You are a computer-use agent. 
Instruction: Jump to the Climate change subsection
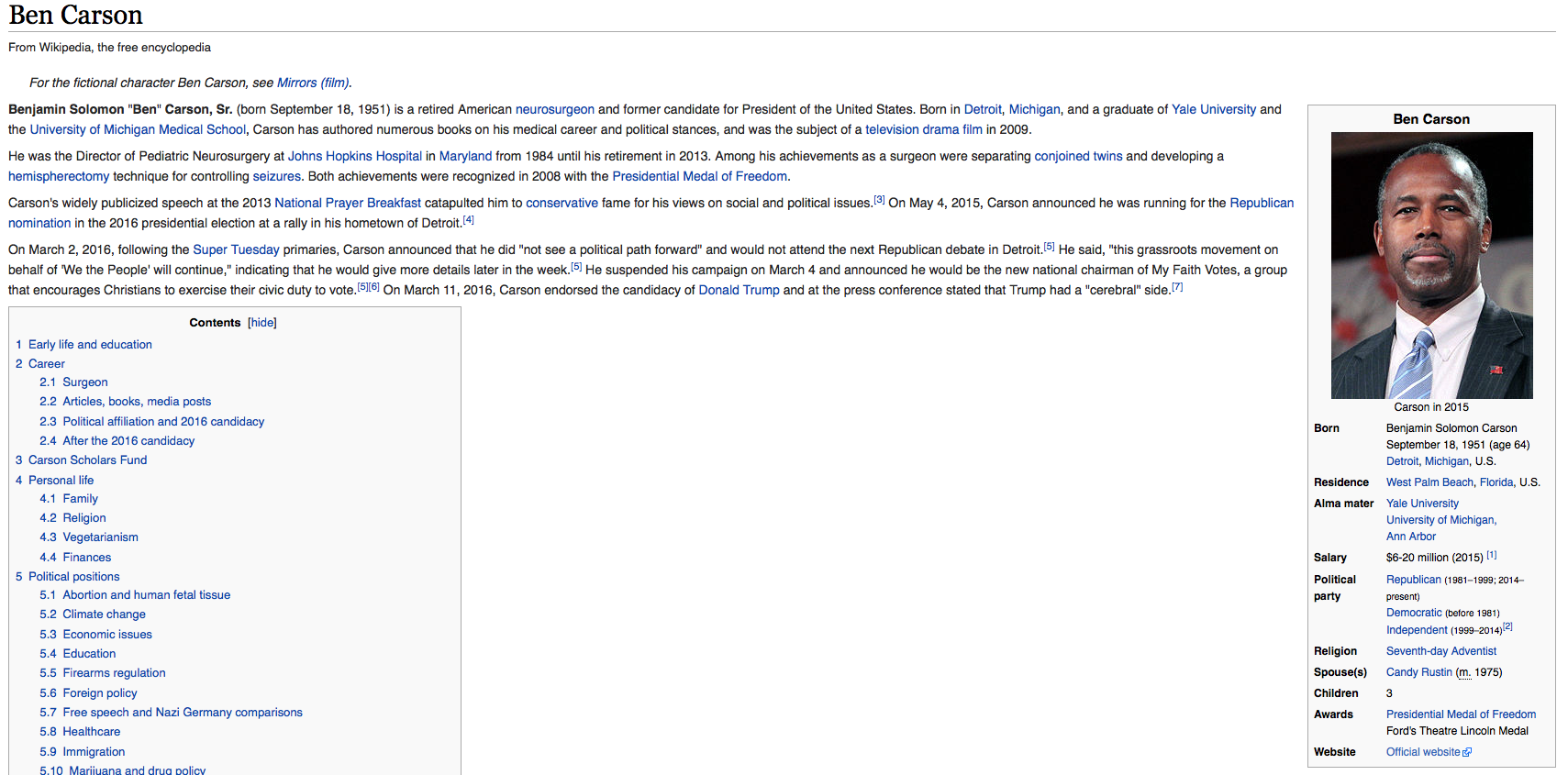click(x=104, y=614)
